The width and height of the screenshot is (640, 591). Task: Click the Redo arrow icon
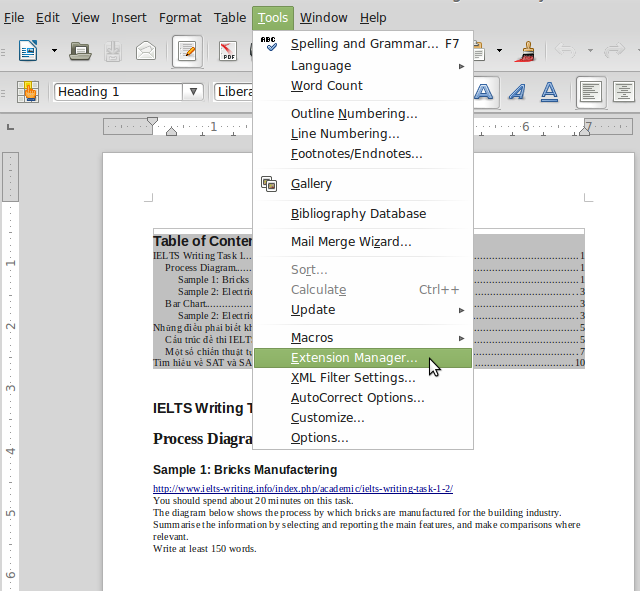pos(614,50)
